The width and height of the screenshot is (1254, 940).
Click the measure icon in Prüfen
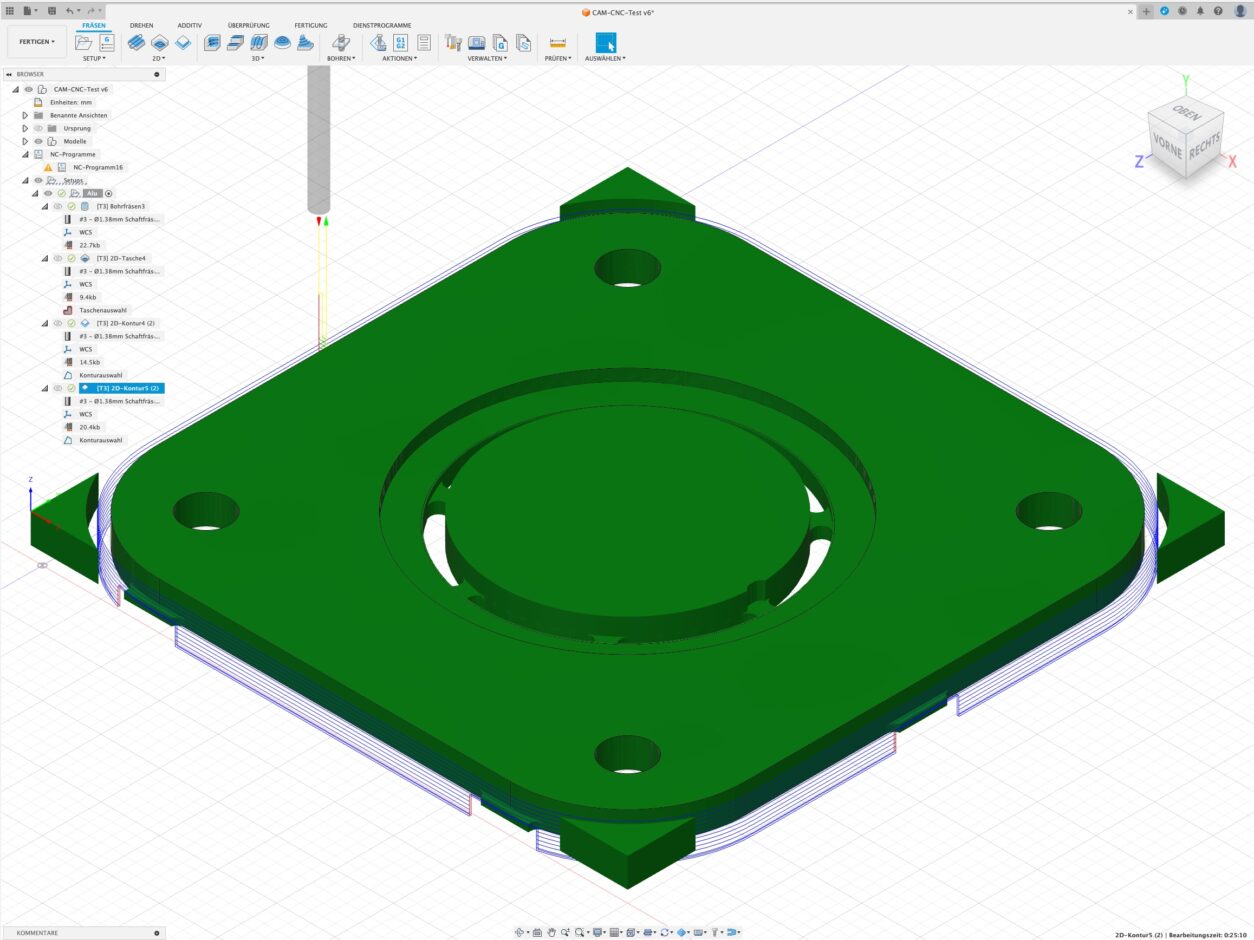point(557,42)
